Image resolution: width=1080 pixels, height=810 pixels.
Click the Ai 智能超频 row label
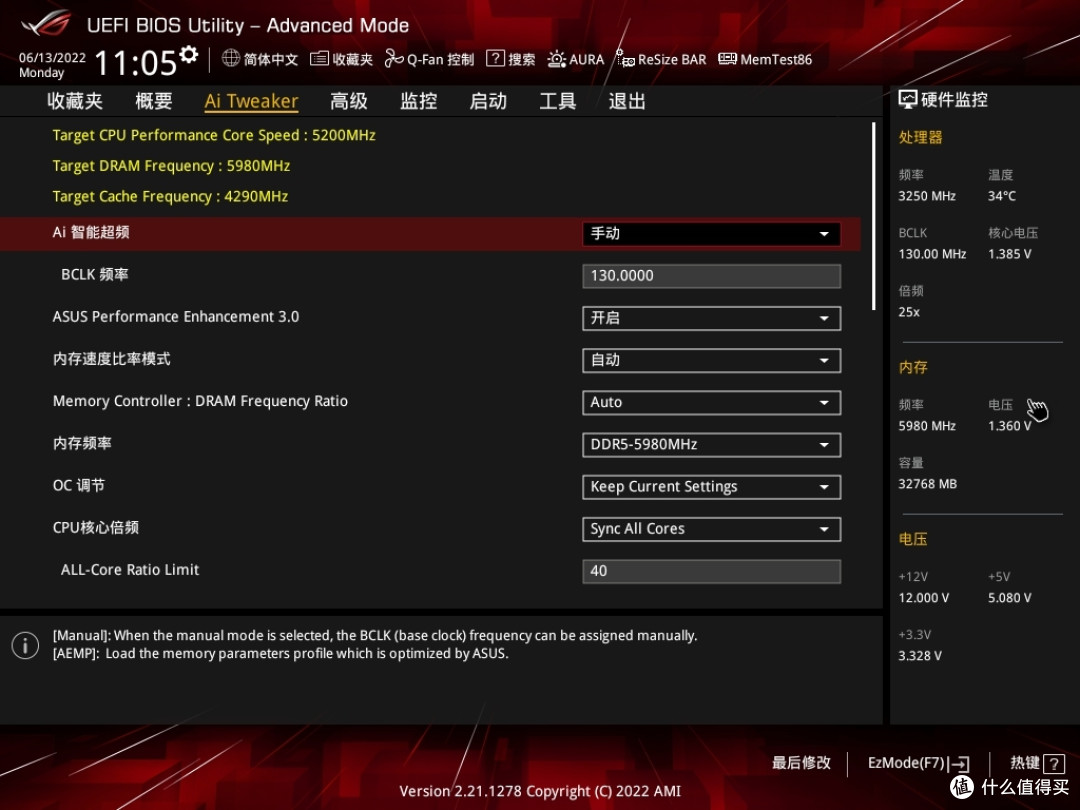click(91, 232)
